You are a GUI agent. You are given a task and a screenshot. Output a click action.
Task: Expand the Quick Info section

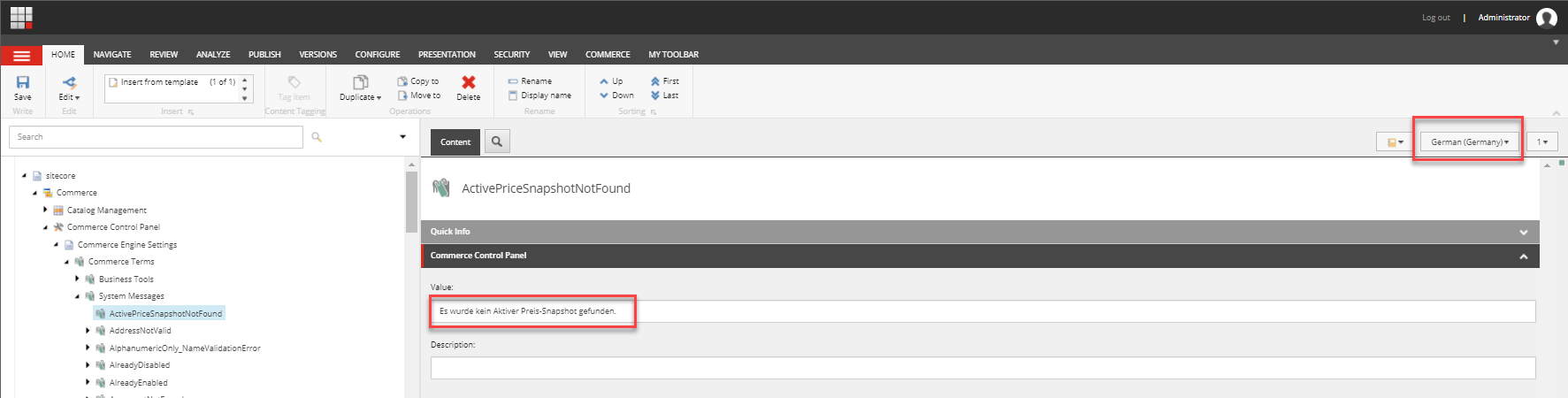click(x=980, y=232)
